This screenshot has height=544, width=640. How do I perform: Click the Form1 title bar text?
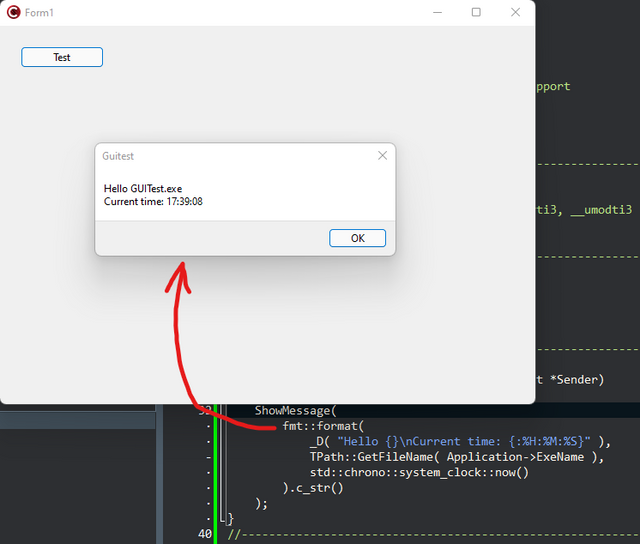pyautogui.click(x=39, y=13)
